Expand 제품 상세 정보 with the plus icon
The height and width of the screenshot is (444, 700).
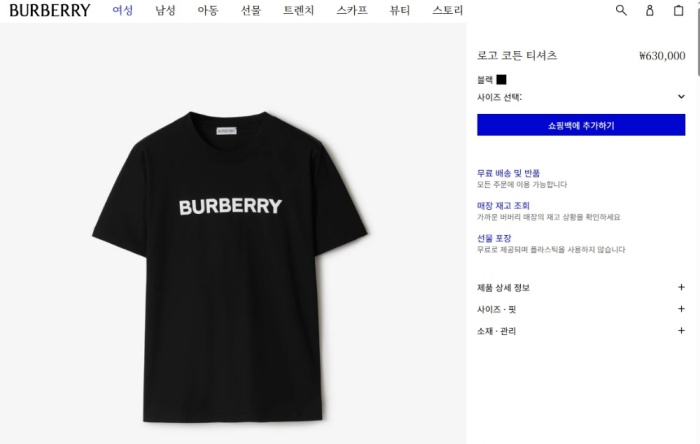[681, 287]
